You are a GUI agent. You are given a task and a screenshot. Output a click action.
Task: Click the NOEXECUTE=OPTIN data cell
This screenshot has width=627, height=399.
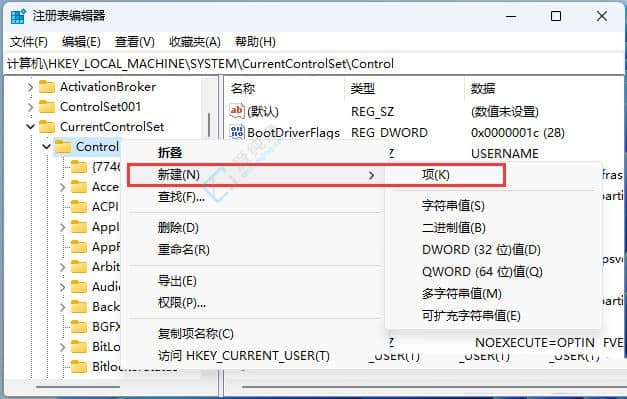(x=535, y=343)
